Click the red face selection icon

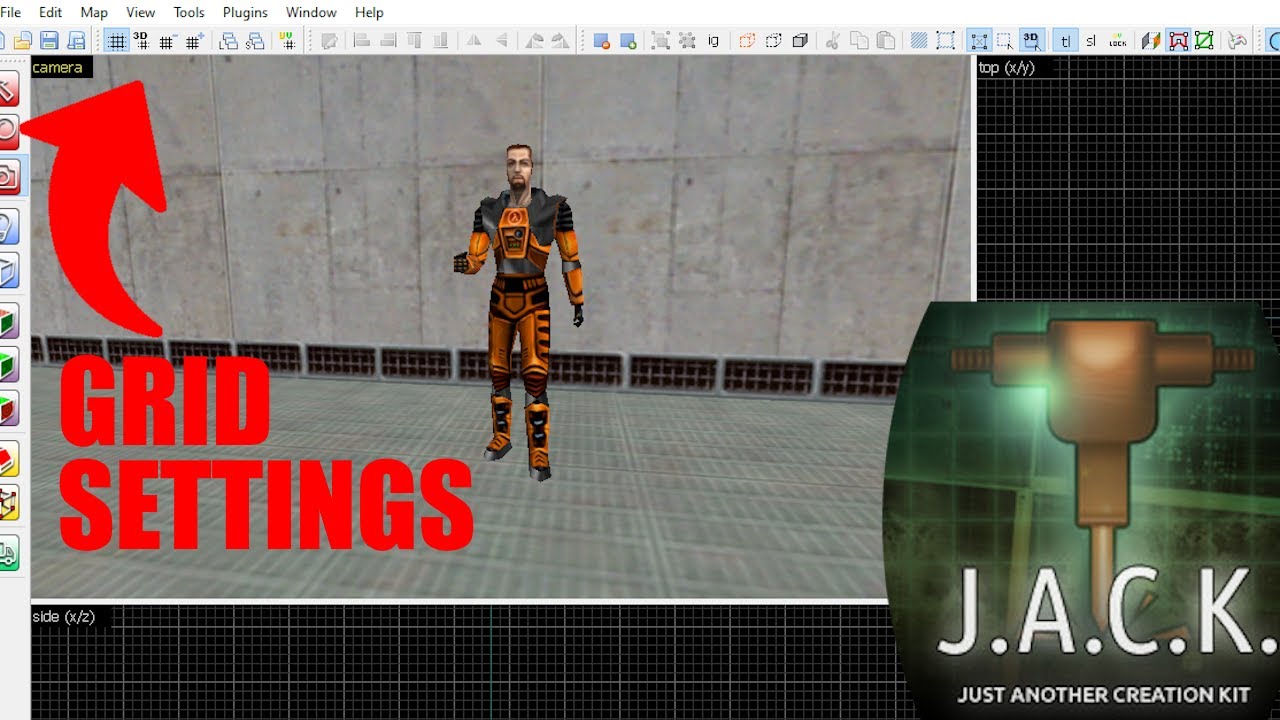point(1178,41)
